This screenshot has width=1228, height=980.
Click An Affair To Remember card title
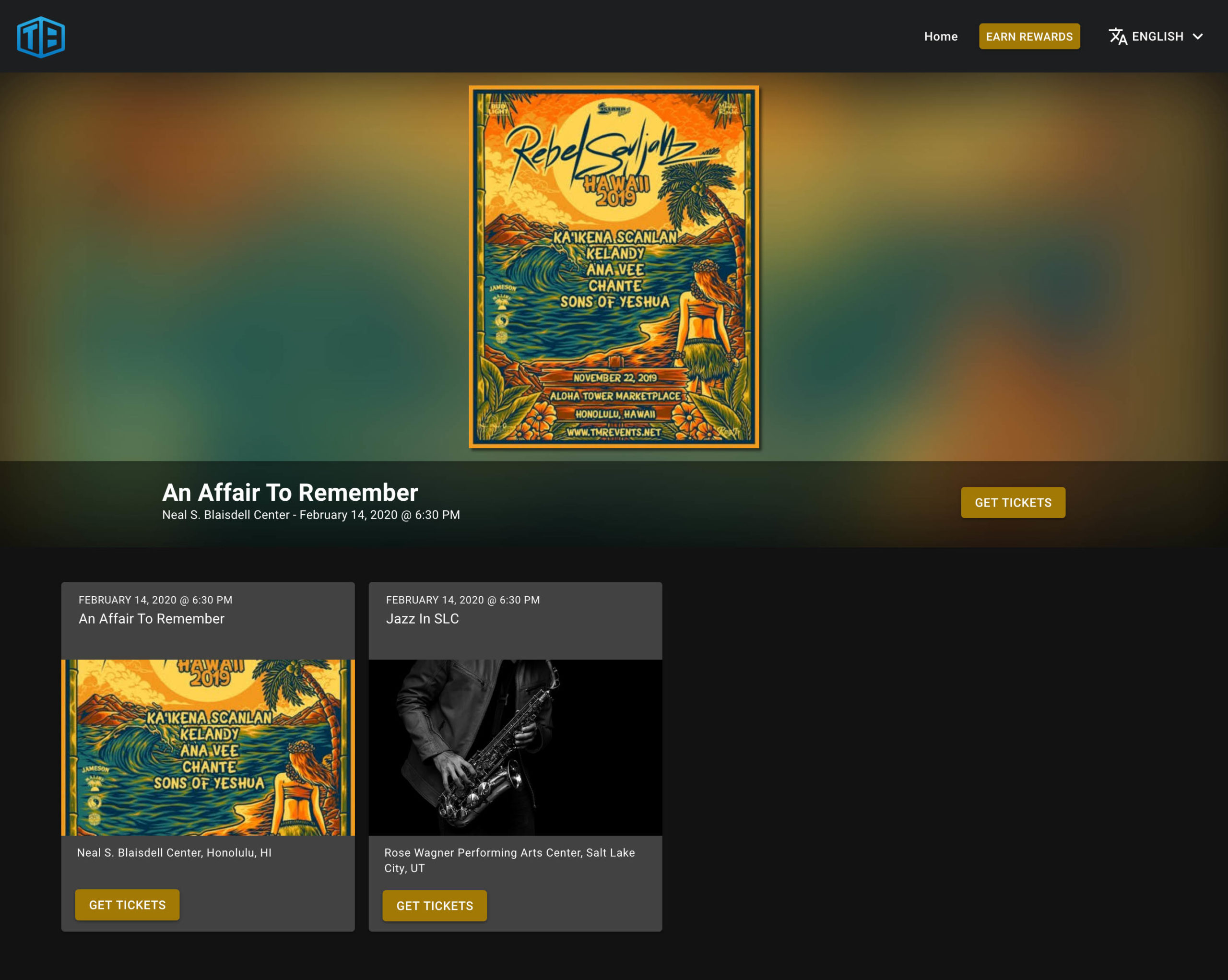pyautogui.click(x=152, y=618)
